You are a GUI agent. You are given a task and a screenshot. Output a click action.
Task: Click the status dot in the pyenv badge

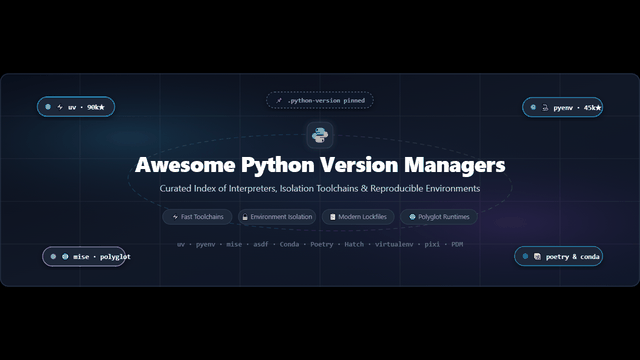(533, 107)
